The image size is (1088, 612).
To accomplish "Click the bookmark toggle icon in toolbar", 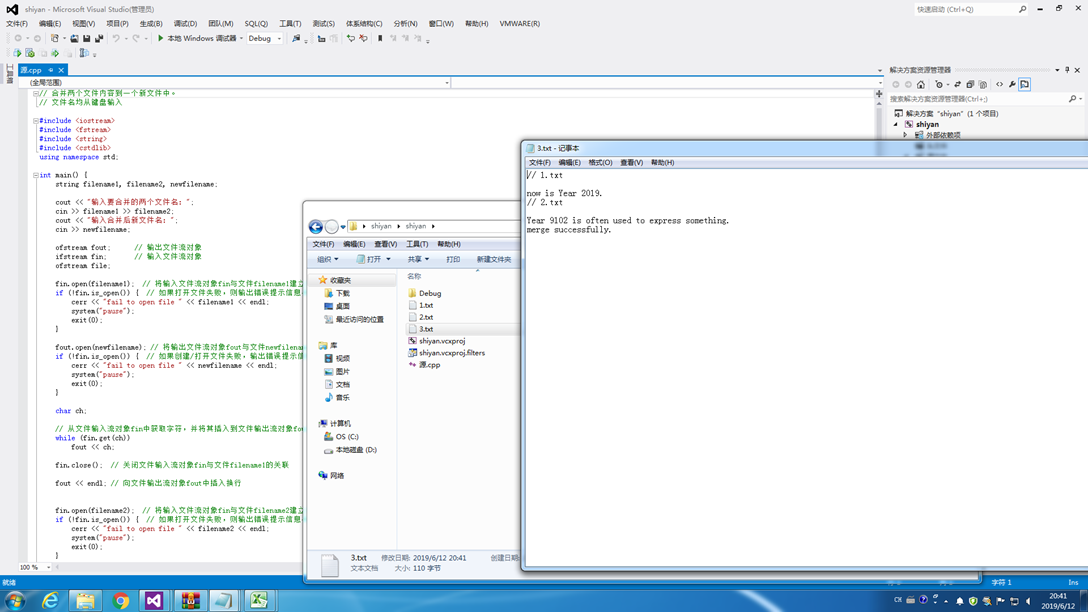I will (380, 39).
